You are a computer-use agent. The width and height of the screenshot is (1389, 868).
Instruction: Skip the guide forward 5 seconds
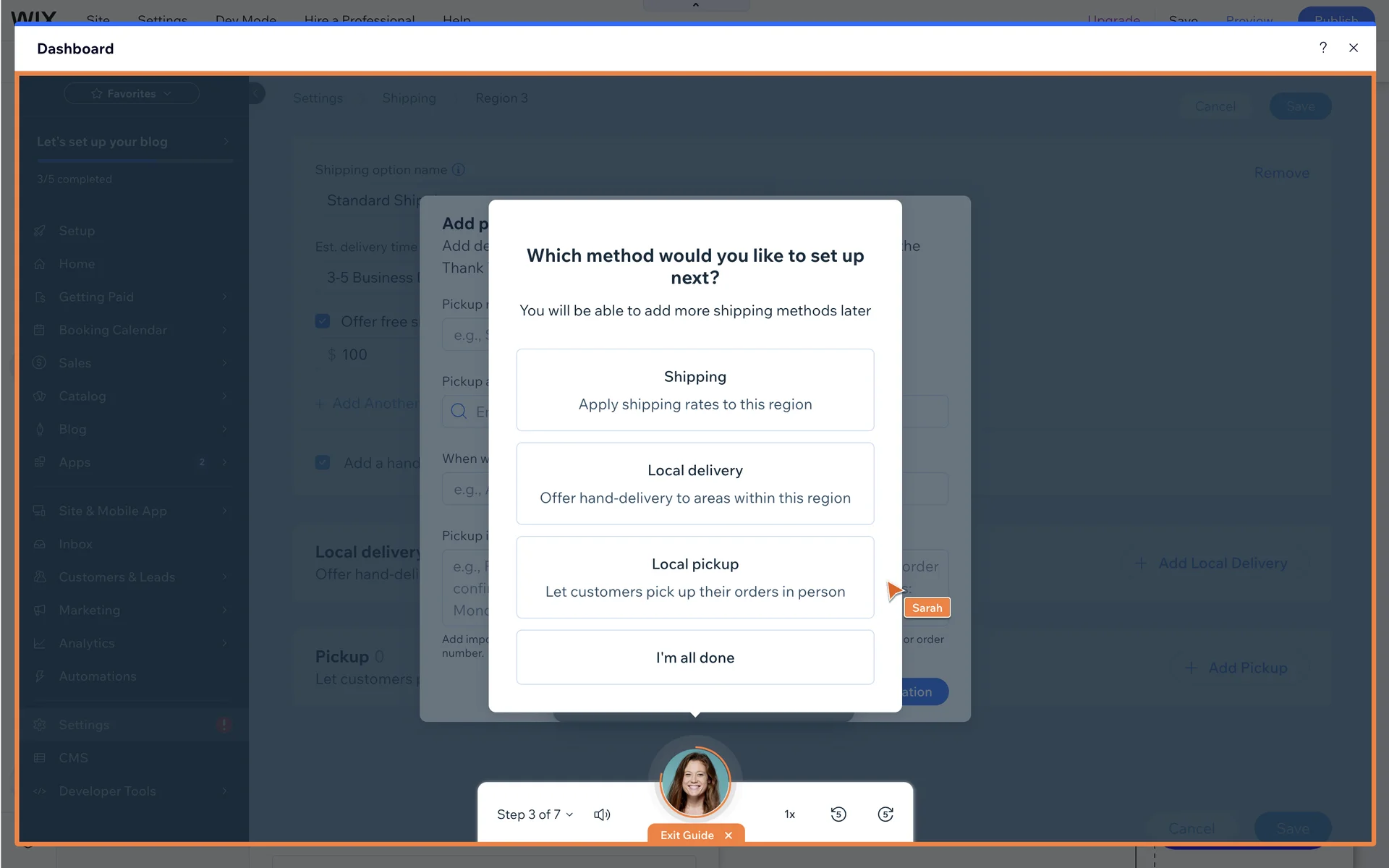coord(885,814)
